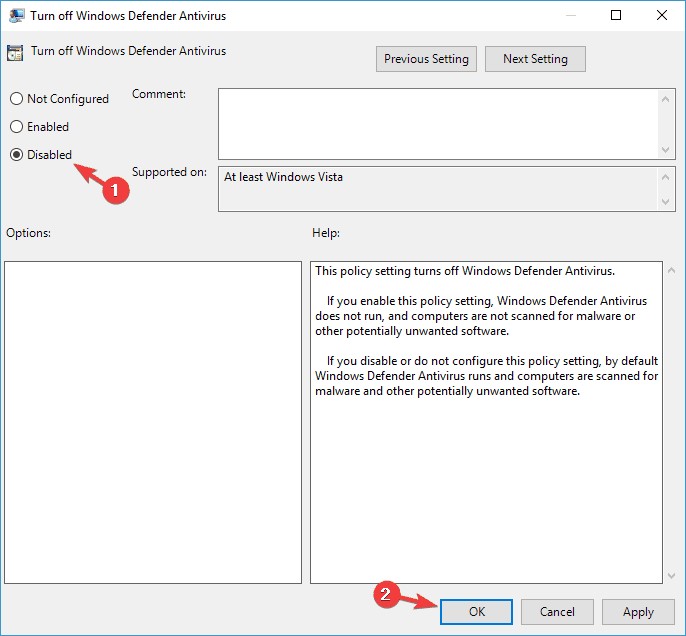Click Supported on box scroll down arrow
686x636 pixels.
click(x=665, y=202)
